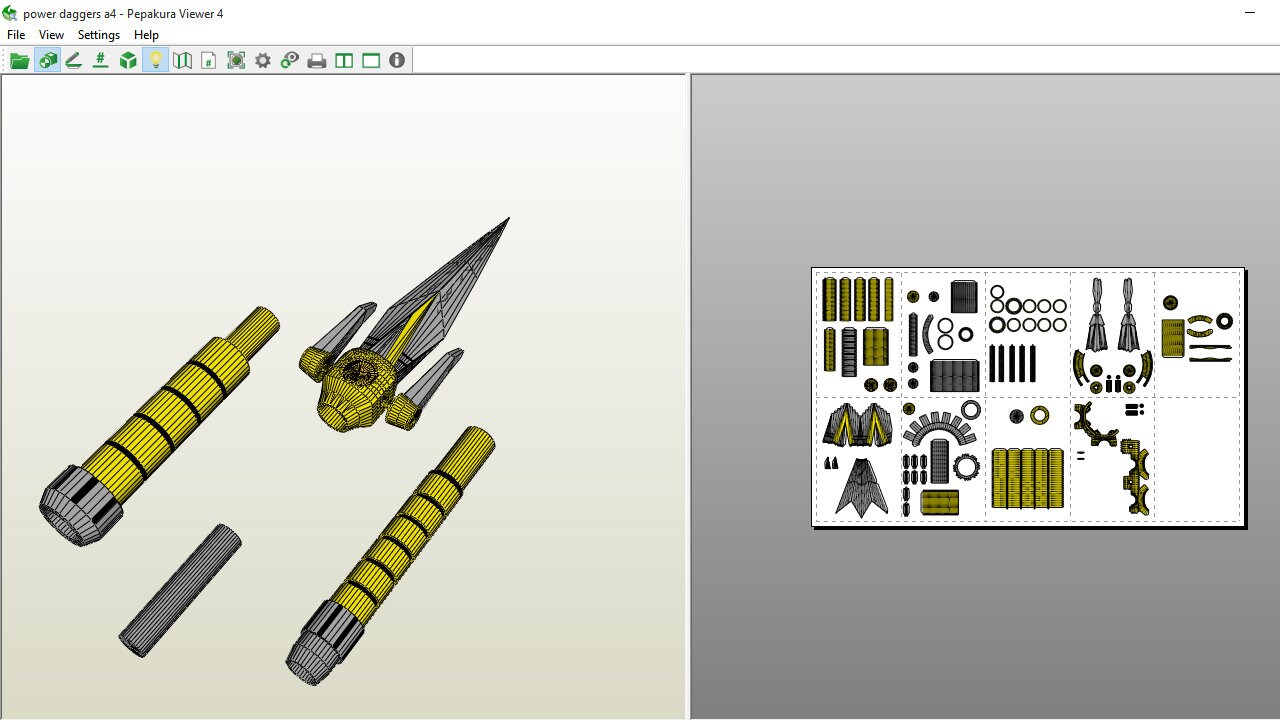Click the Print icon on the toolbar
Image resolution: width=1280 pixels, height=720 pixels.
[x=316, y=59]
